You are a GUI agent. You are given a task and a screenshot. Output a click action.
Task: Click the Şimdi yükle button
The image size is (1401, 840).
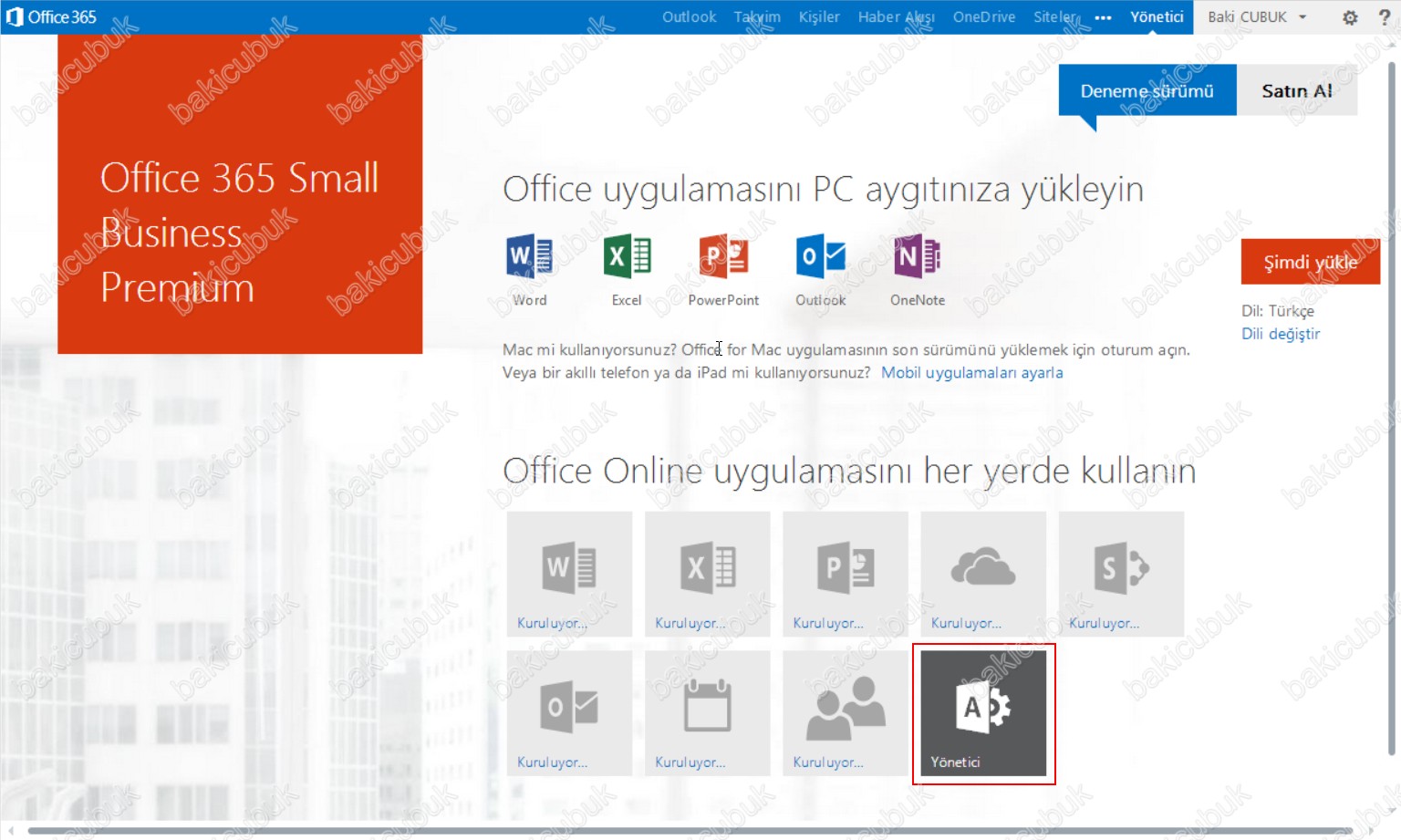point(1310,262)
